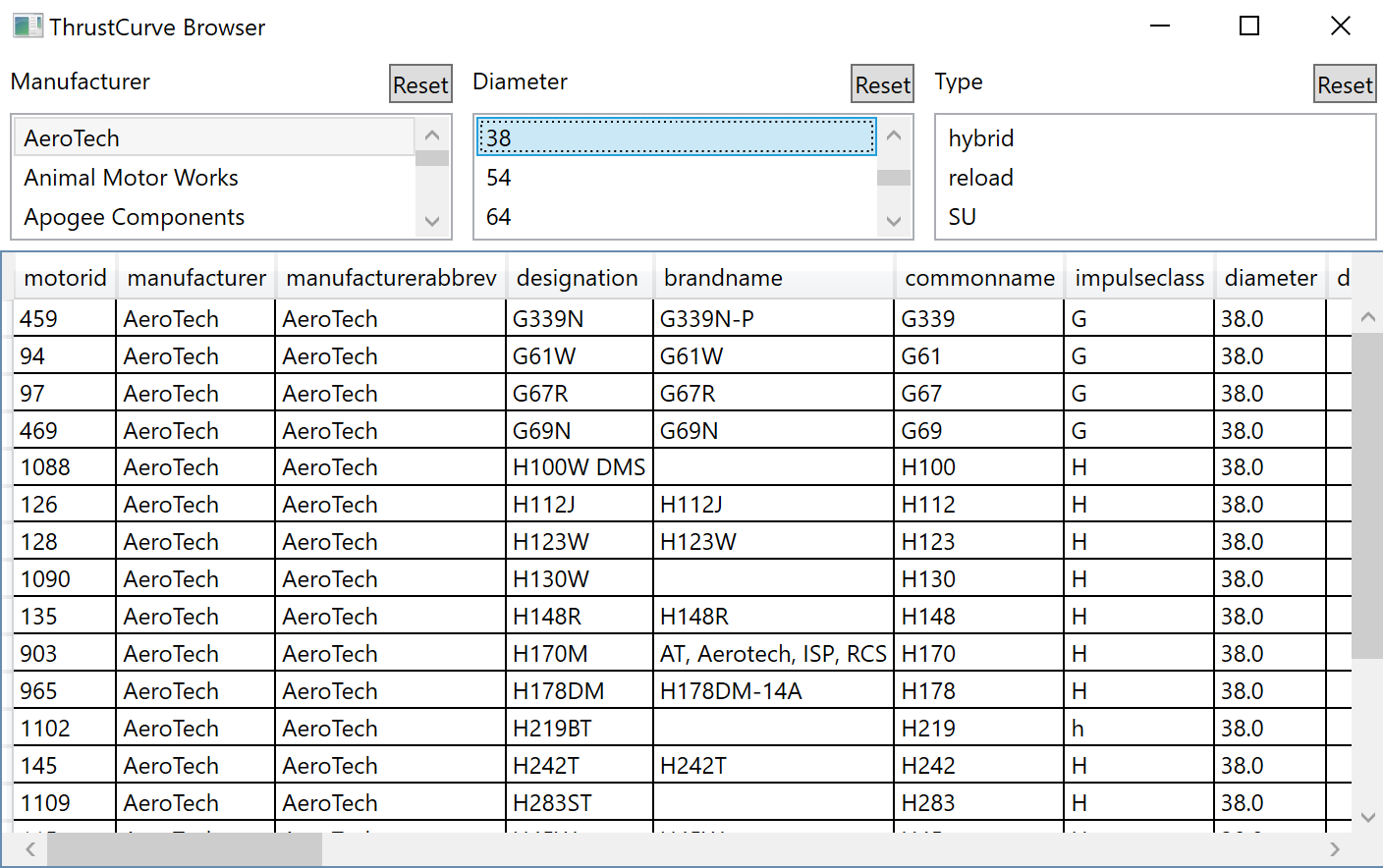Click the table's vertical scroll-down arrow
The image size is (1383, 868).
tap(1367, 816)
